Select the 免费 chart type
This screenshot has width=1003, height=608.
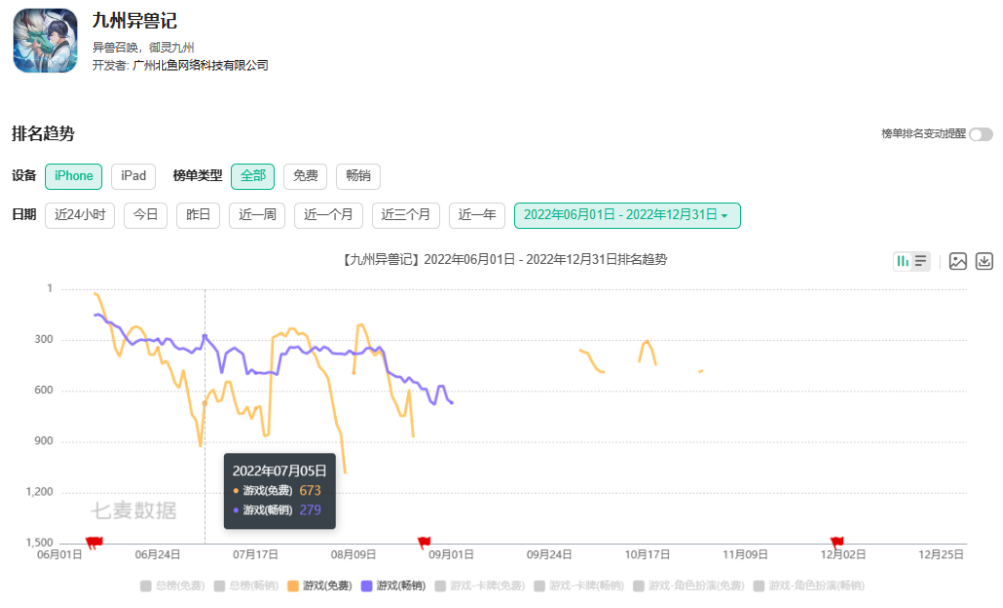click(x=305, y=176)
